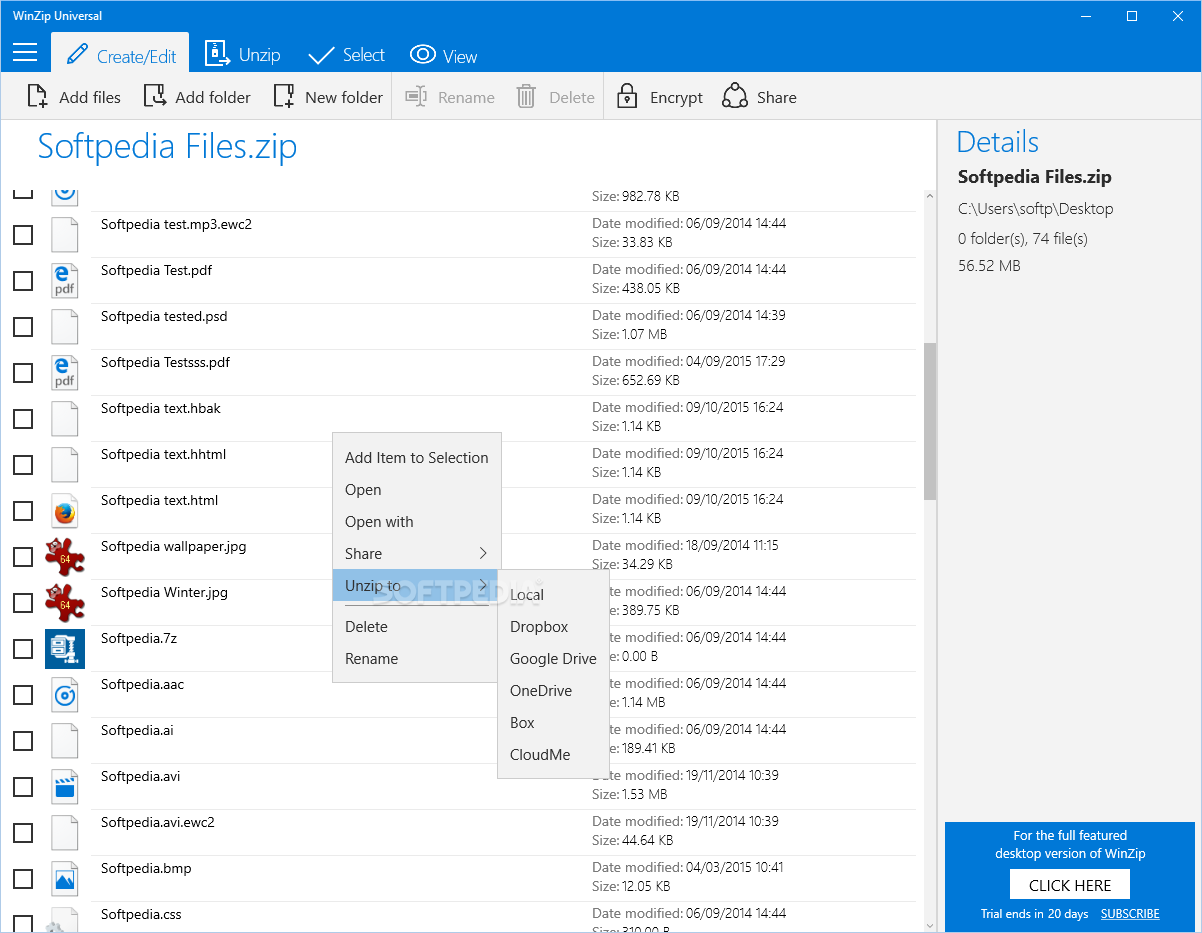The image size is (1202, 933).
Task: Click the file list scrollbar thumb
Action: tap(930, 421)
